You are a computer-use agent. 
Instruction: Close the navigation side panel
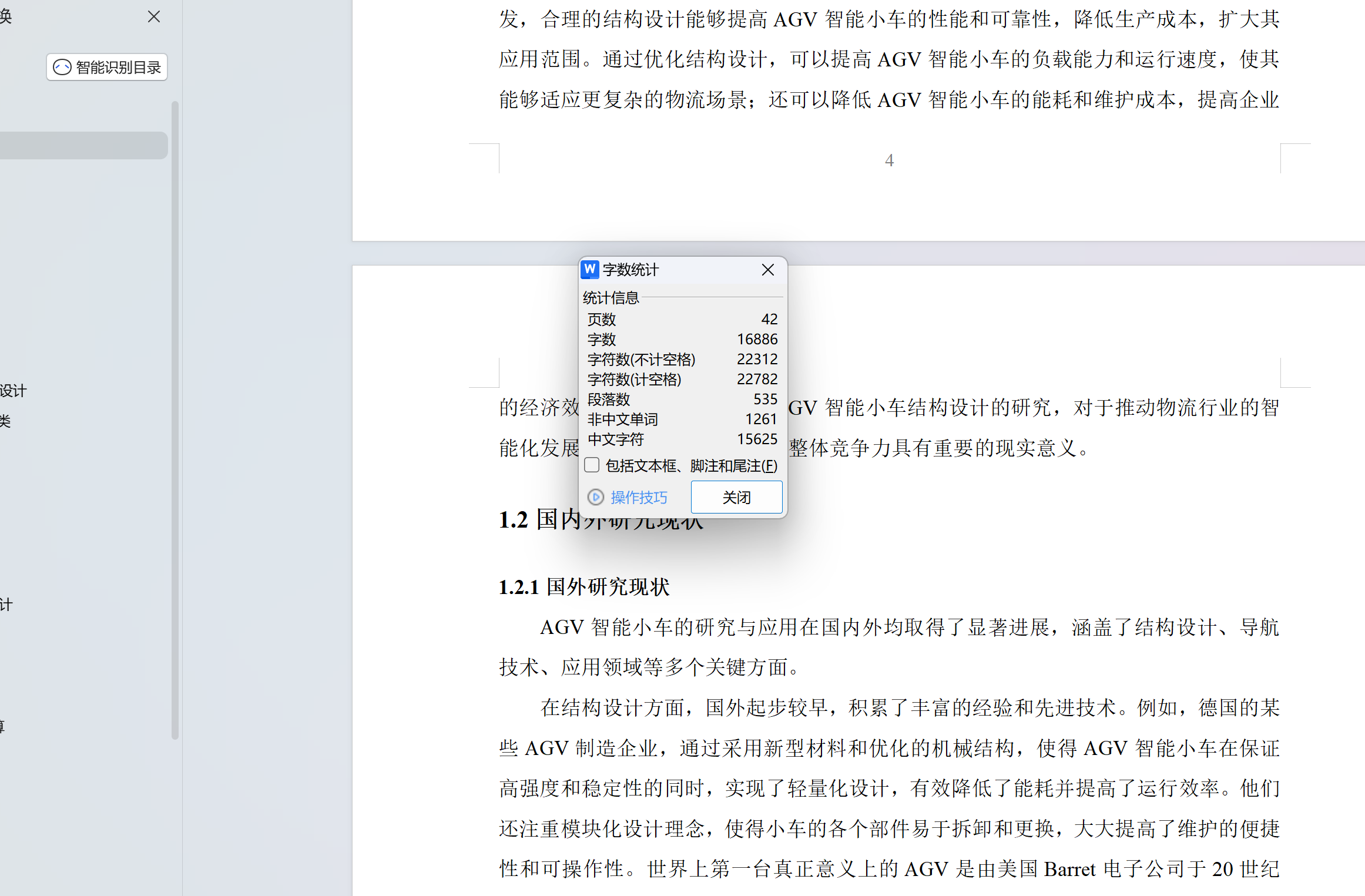(154, 16)
